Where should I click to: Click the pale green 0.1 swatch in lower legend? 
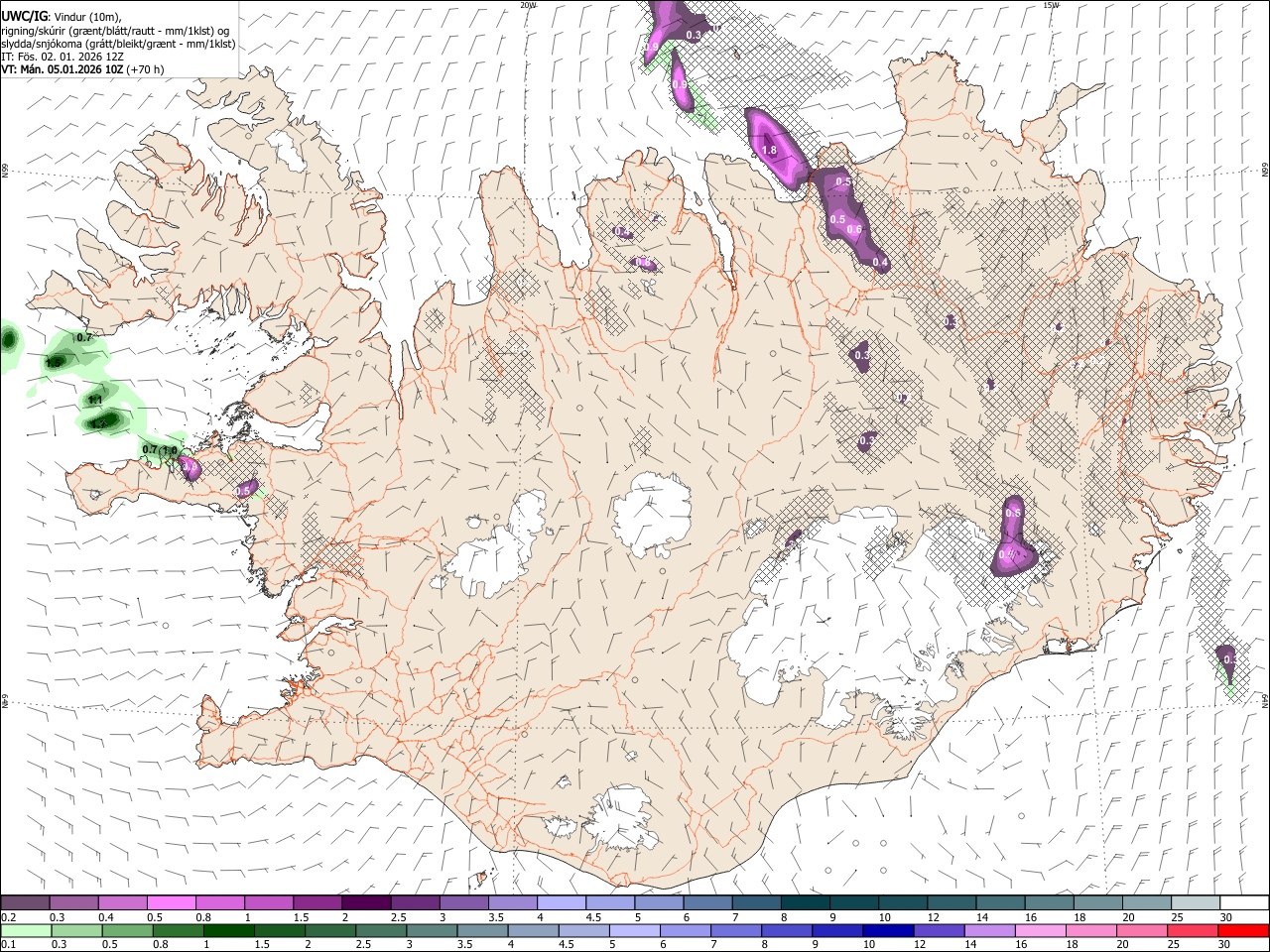click(x=26, y=930)
